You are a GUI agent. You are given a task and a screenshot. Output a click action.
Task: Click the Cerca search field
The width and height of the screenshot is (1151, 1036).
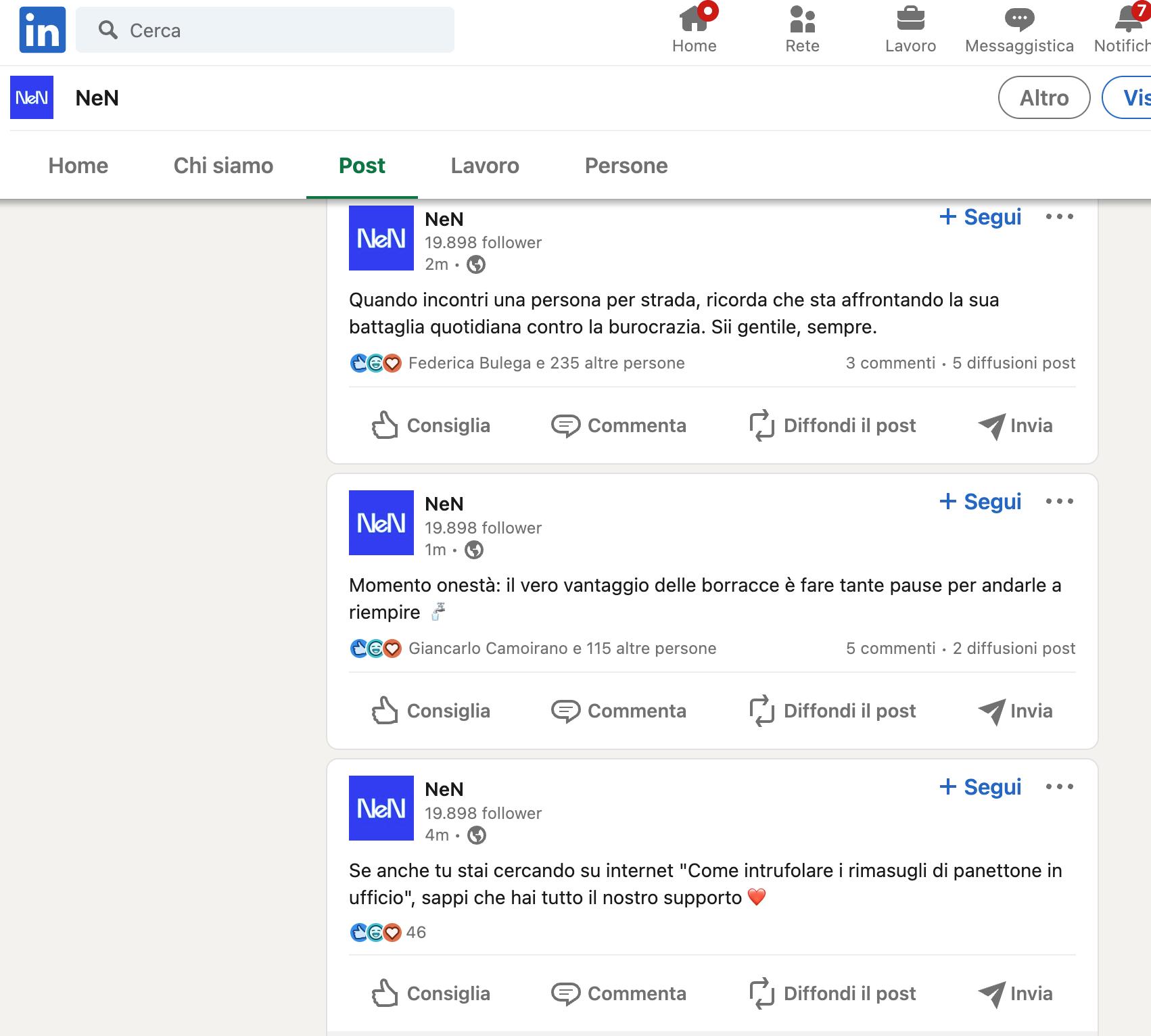pos(265,30)
